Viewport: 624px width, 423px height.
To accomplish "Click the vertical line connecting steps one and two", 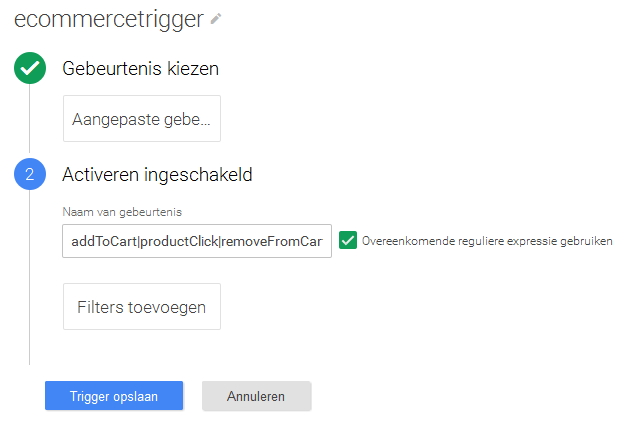I will pos(29,118).
